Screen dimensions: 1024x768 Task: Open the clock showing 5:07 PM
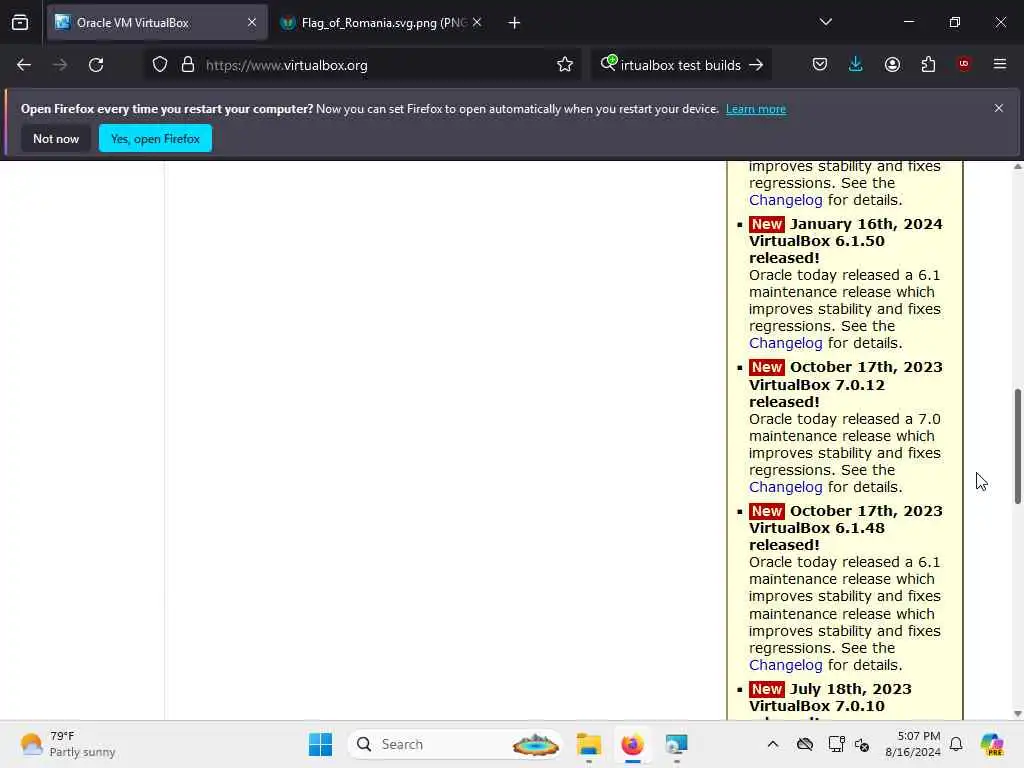click(x=913, y=744)
